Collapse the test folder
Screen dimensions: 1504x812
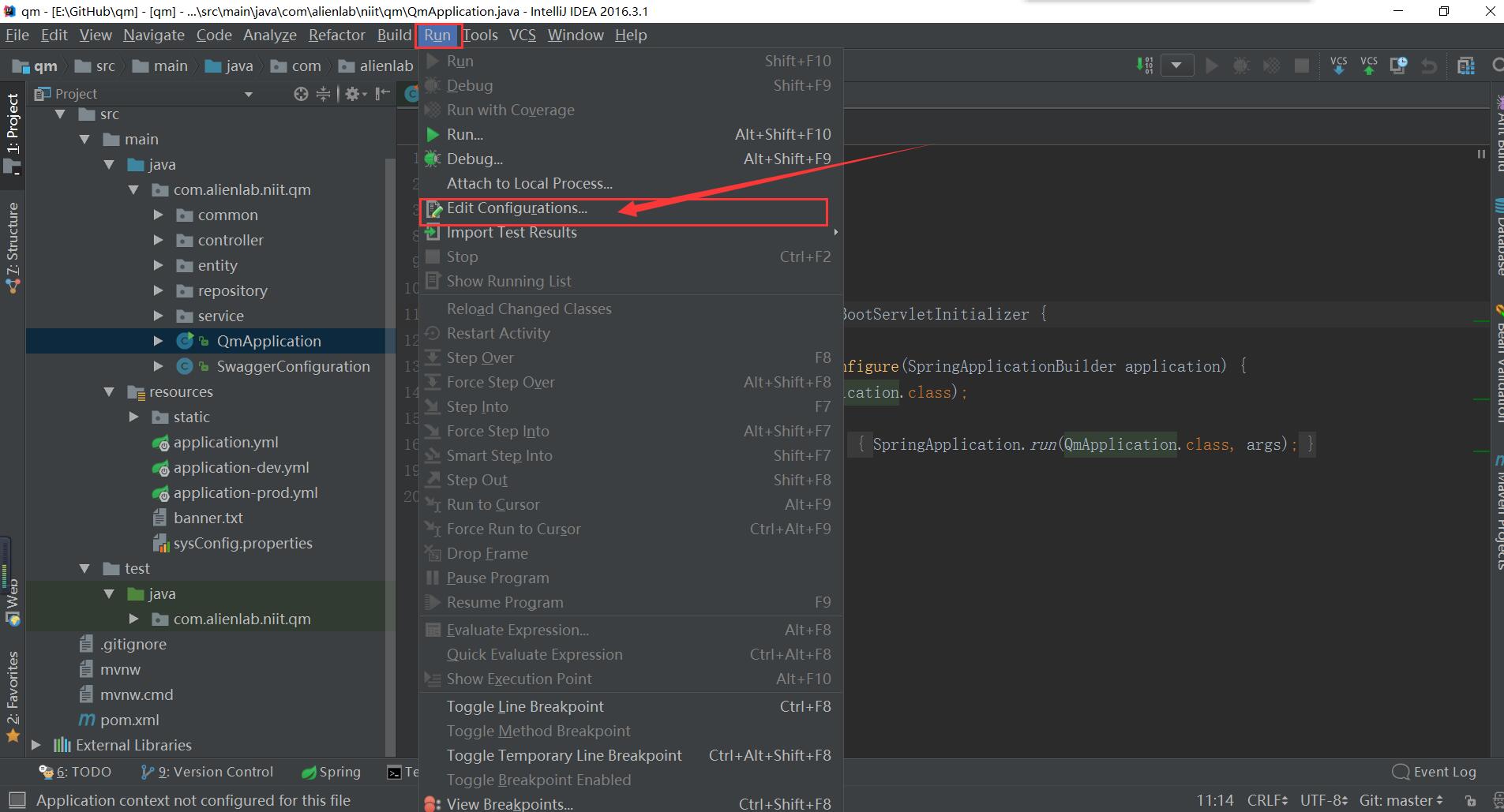point(84,569)
